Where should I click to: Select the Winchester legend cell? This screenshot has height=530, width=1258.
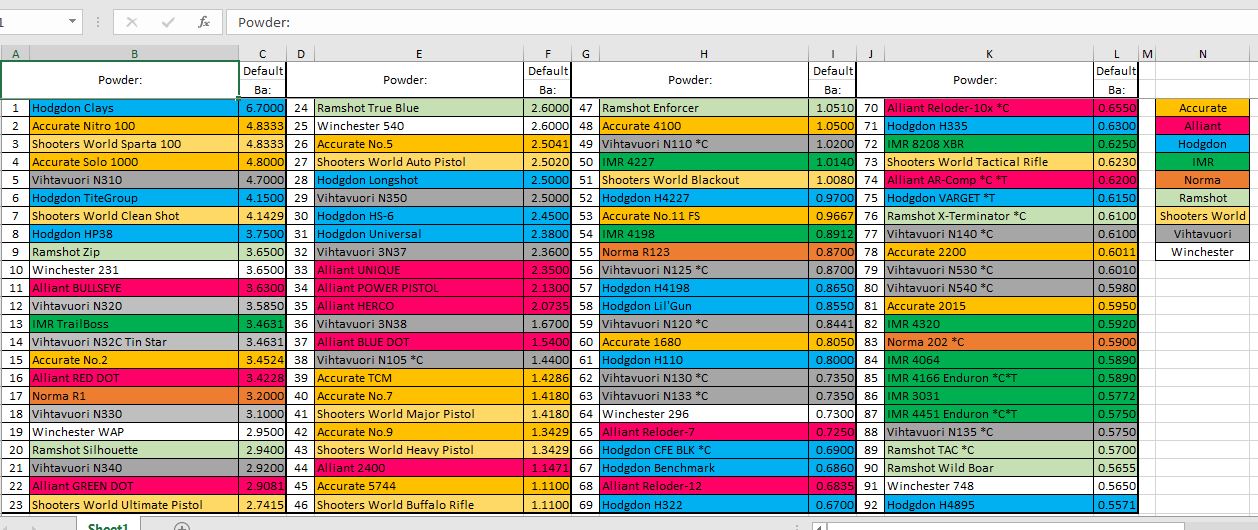(x=1202, y=252)
